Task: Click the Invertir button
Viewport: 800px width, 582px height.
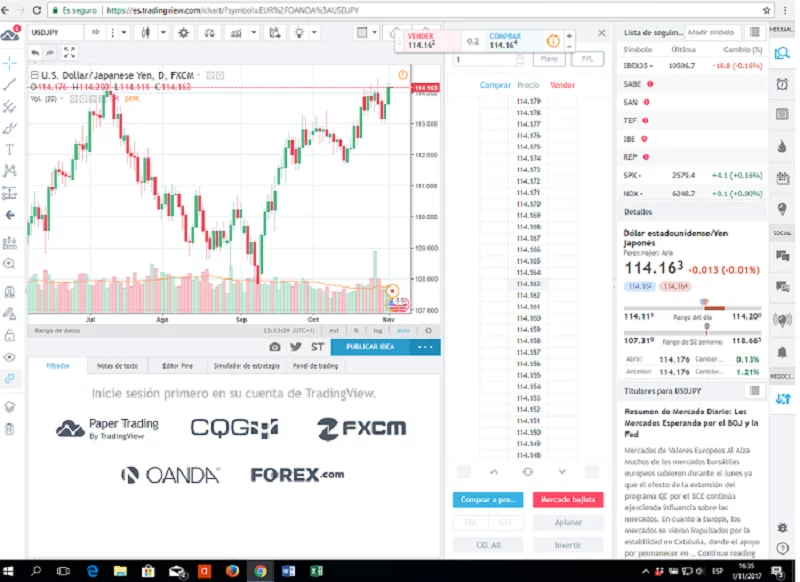Action: [x=568, y=545]
